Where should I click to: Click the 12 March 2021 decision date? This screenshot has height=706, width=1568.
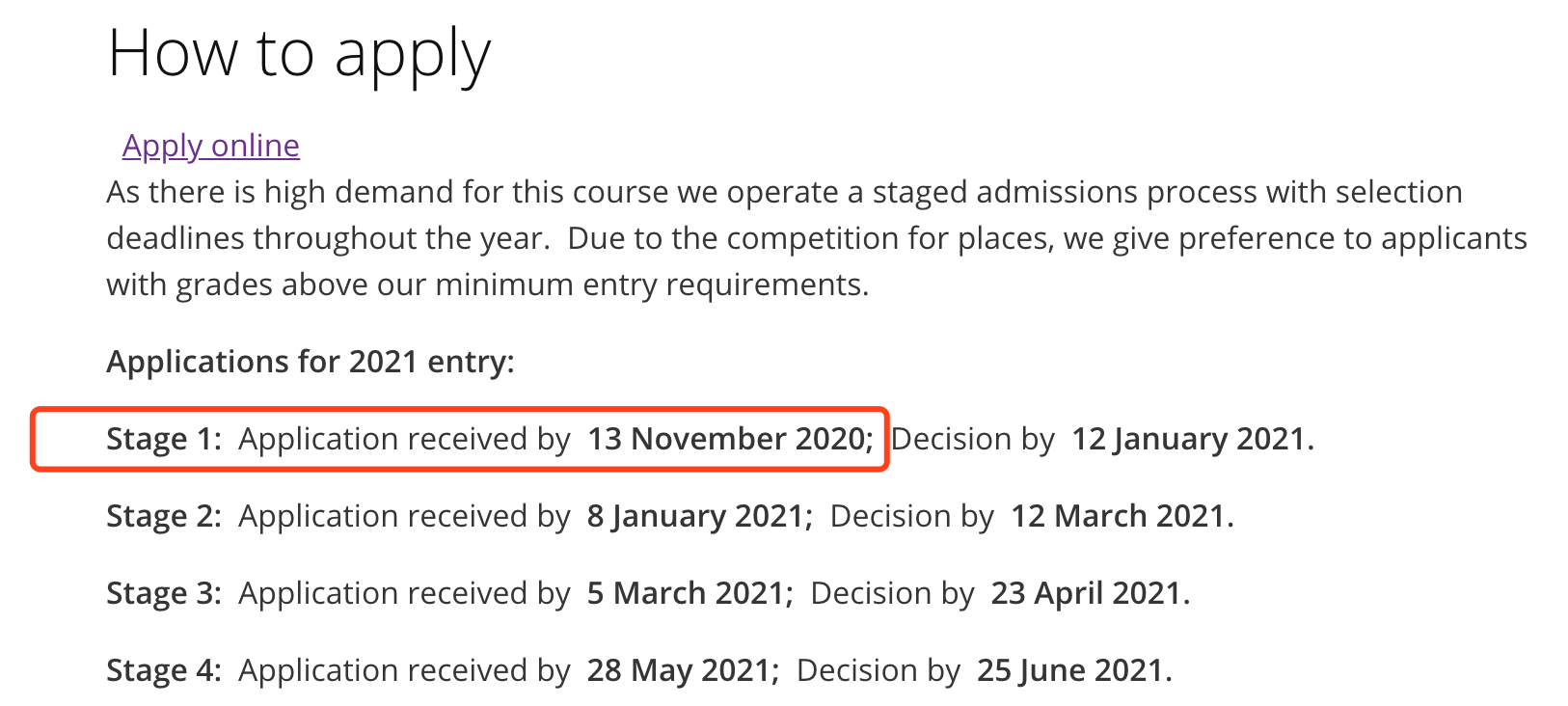[x=1122, y=516]
